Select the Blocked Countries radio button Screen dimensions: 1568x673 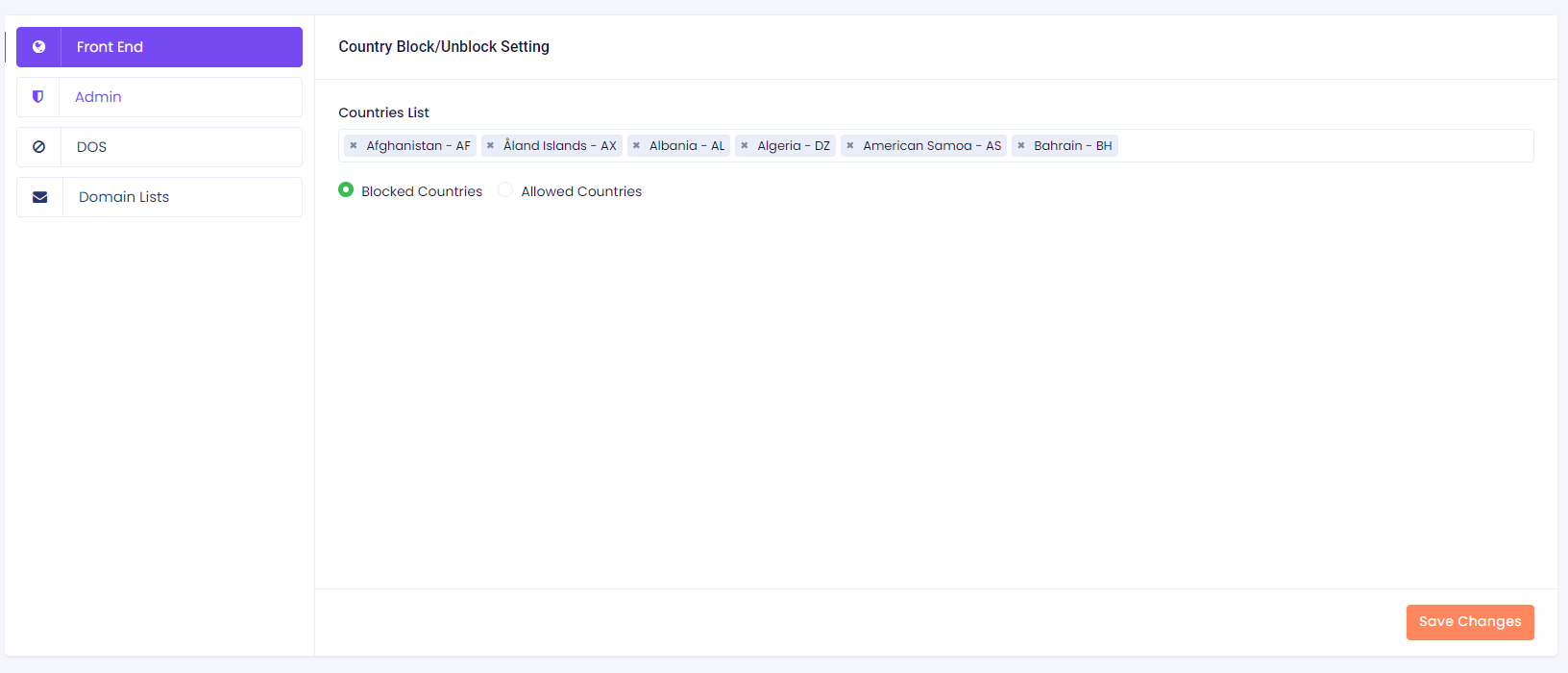coord(346,190)
